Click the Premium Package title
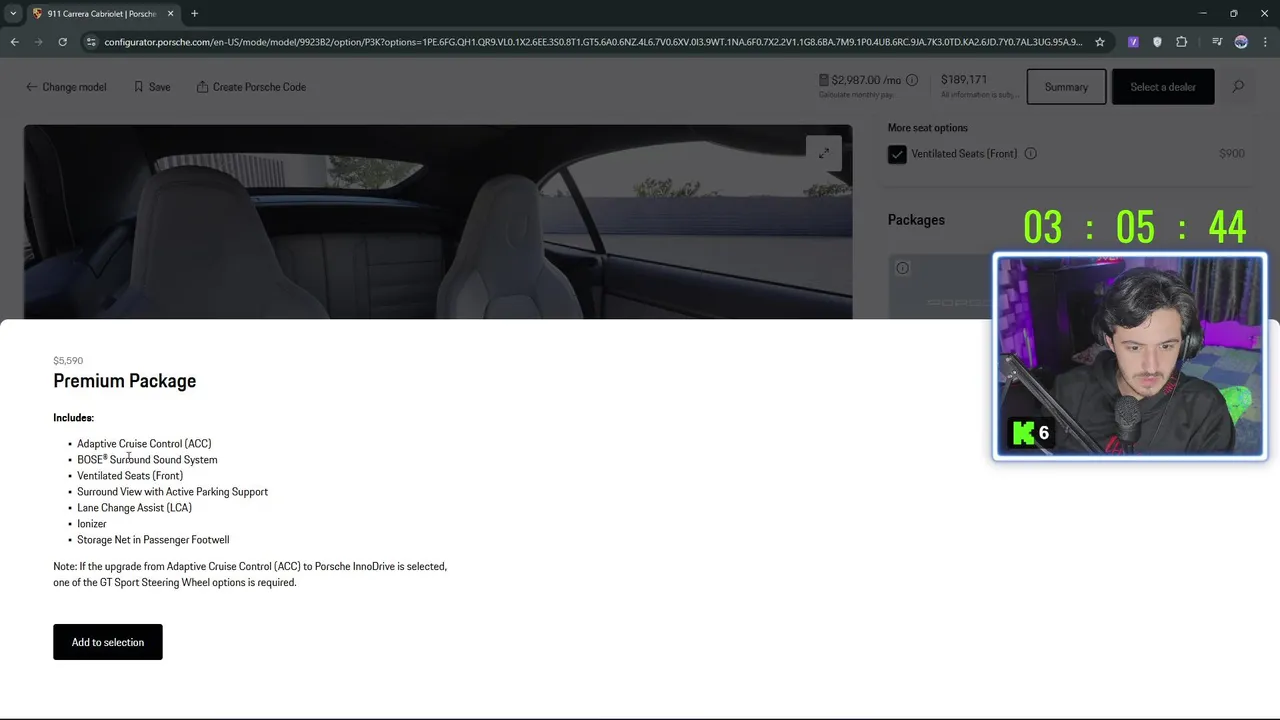 pos(124,381)
